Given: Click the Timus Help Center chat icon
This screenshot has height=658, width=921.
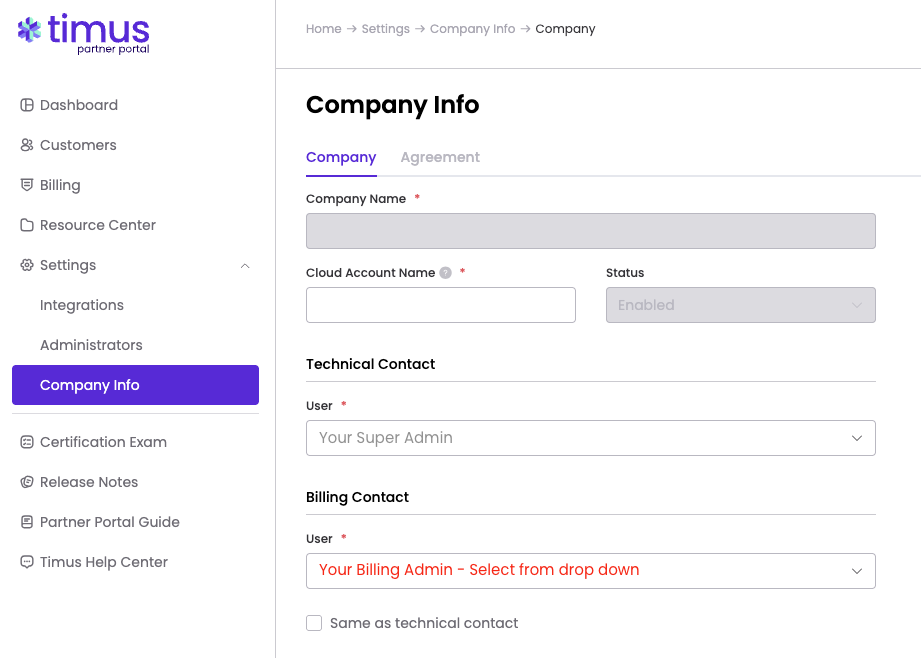Looking at the screenshot, I should point(26,562).
